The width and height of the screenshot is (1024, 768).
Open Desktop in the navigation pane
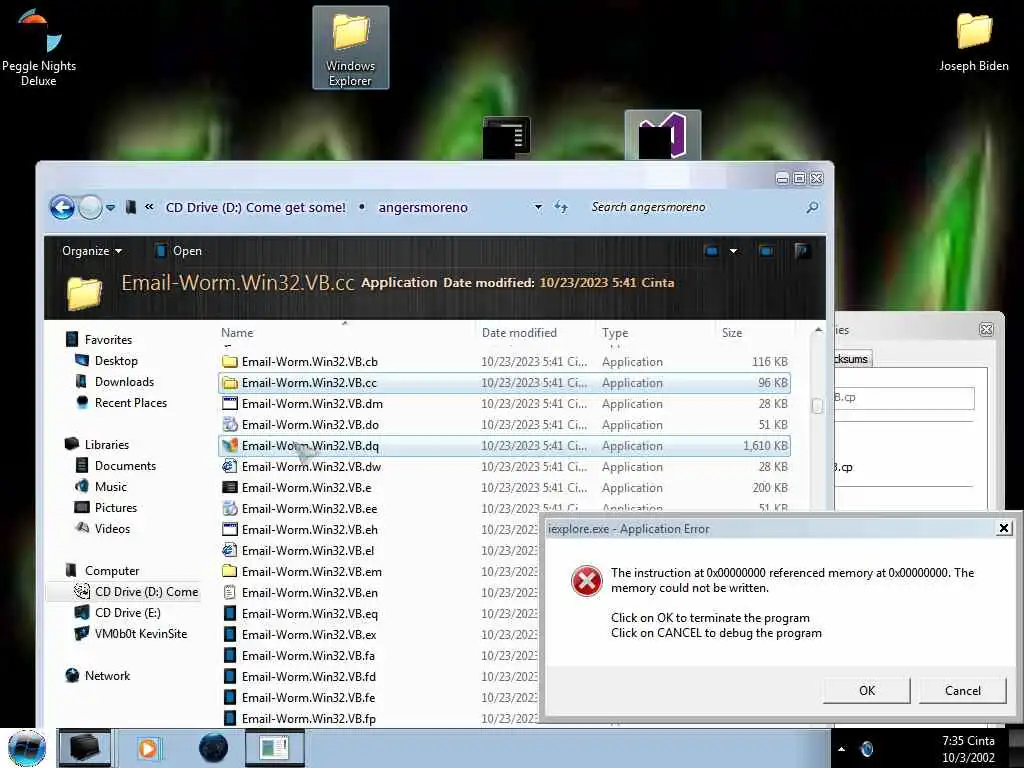click(107, 360)
